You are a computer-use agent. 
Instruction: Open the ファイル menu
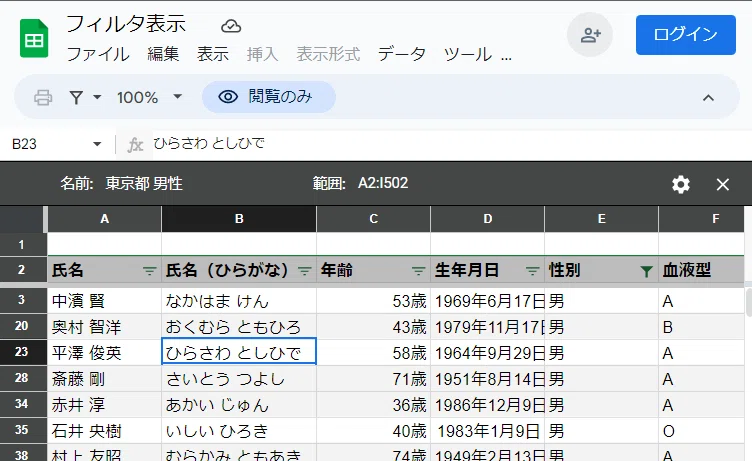pos(98,54)
